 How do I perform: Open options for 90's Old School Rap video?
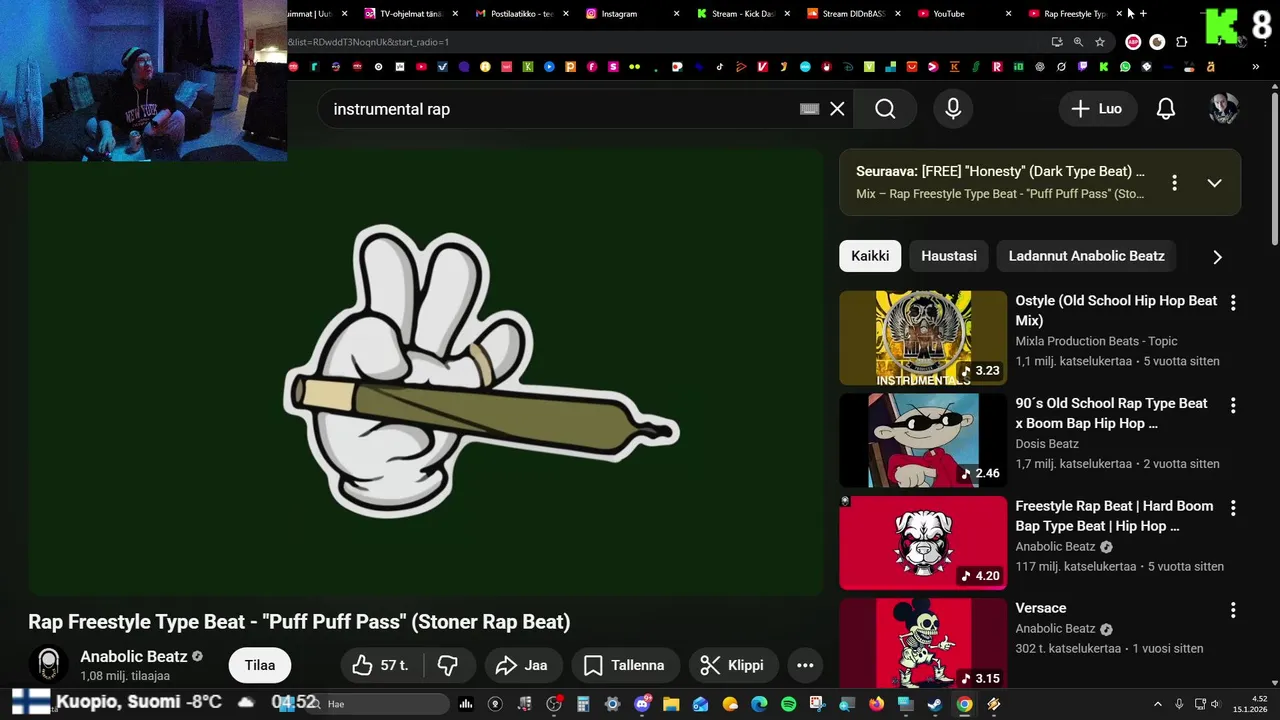1233,405
